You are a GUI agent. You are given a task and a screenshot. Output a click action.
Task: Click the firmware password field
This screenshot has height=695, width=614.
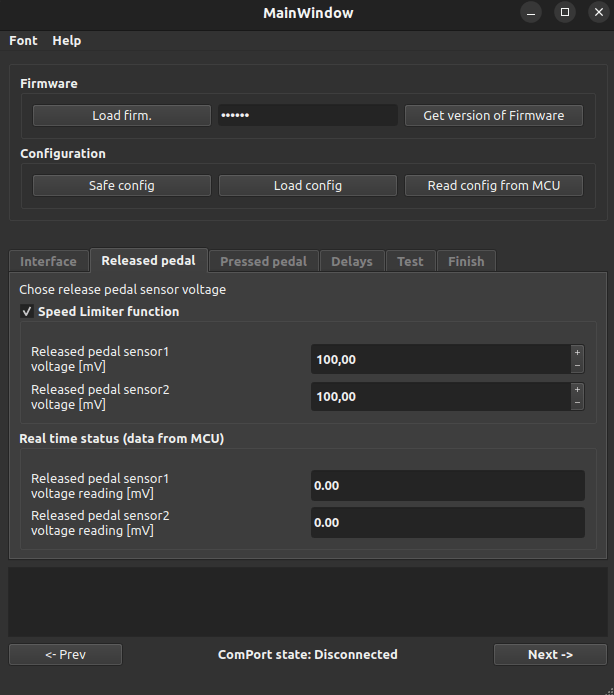coord(307,116)
